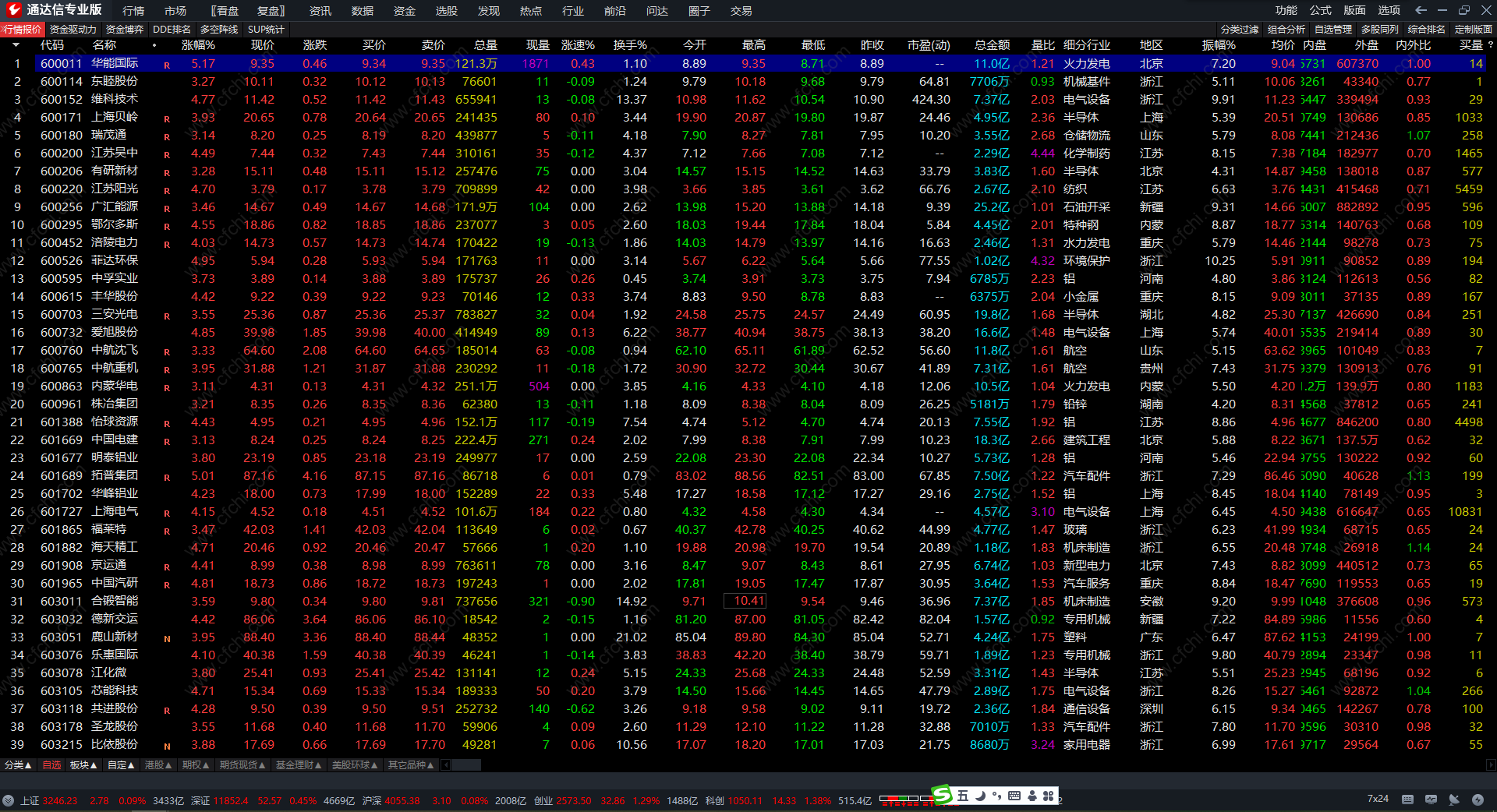This screenshot has width=1497, height=812.
Task: Click the status bar keyboard icon
Action: point(1407,800)
